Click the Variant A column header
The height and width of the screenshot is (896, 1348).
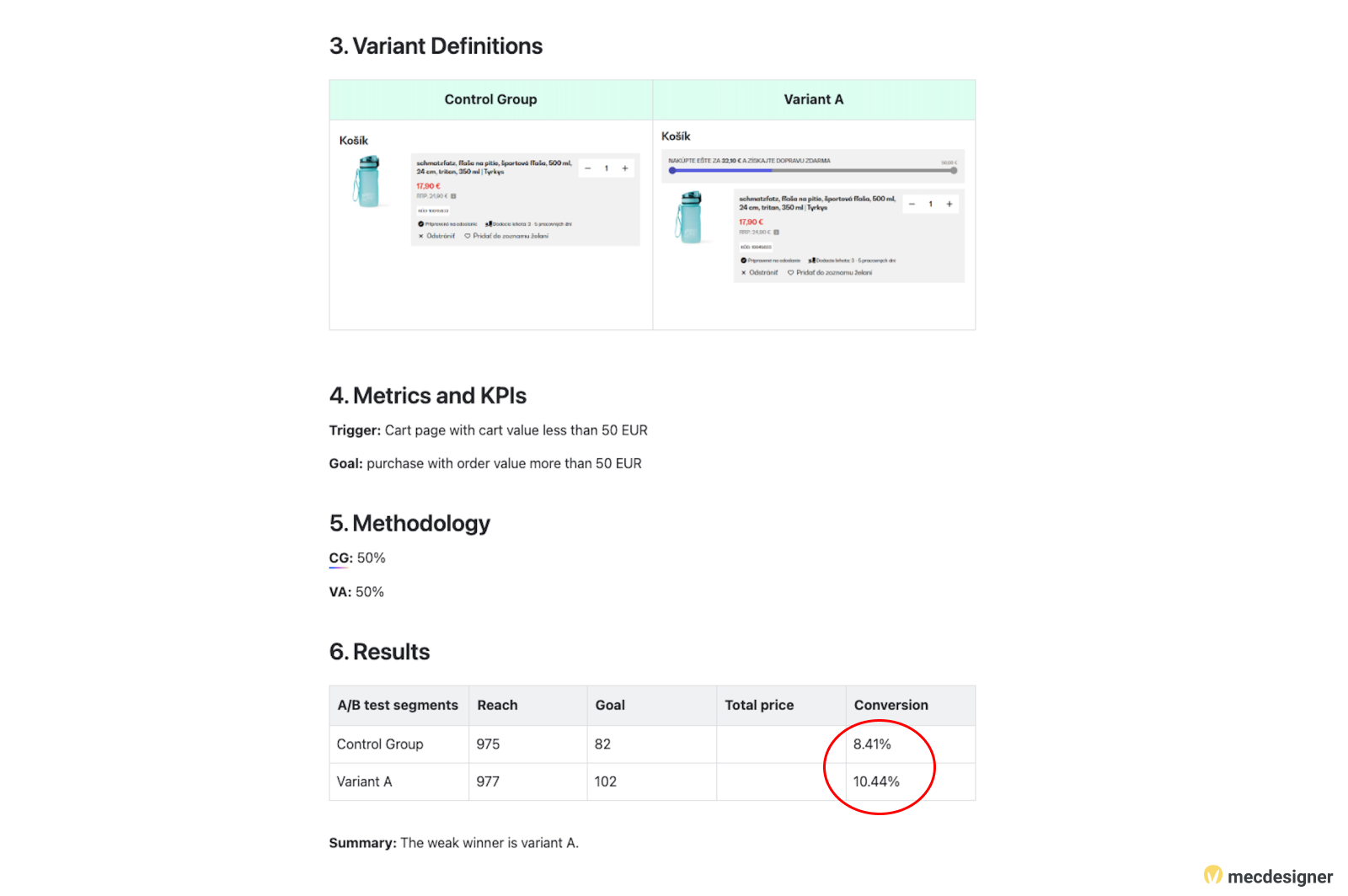(x=813, y=99)
